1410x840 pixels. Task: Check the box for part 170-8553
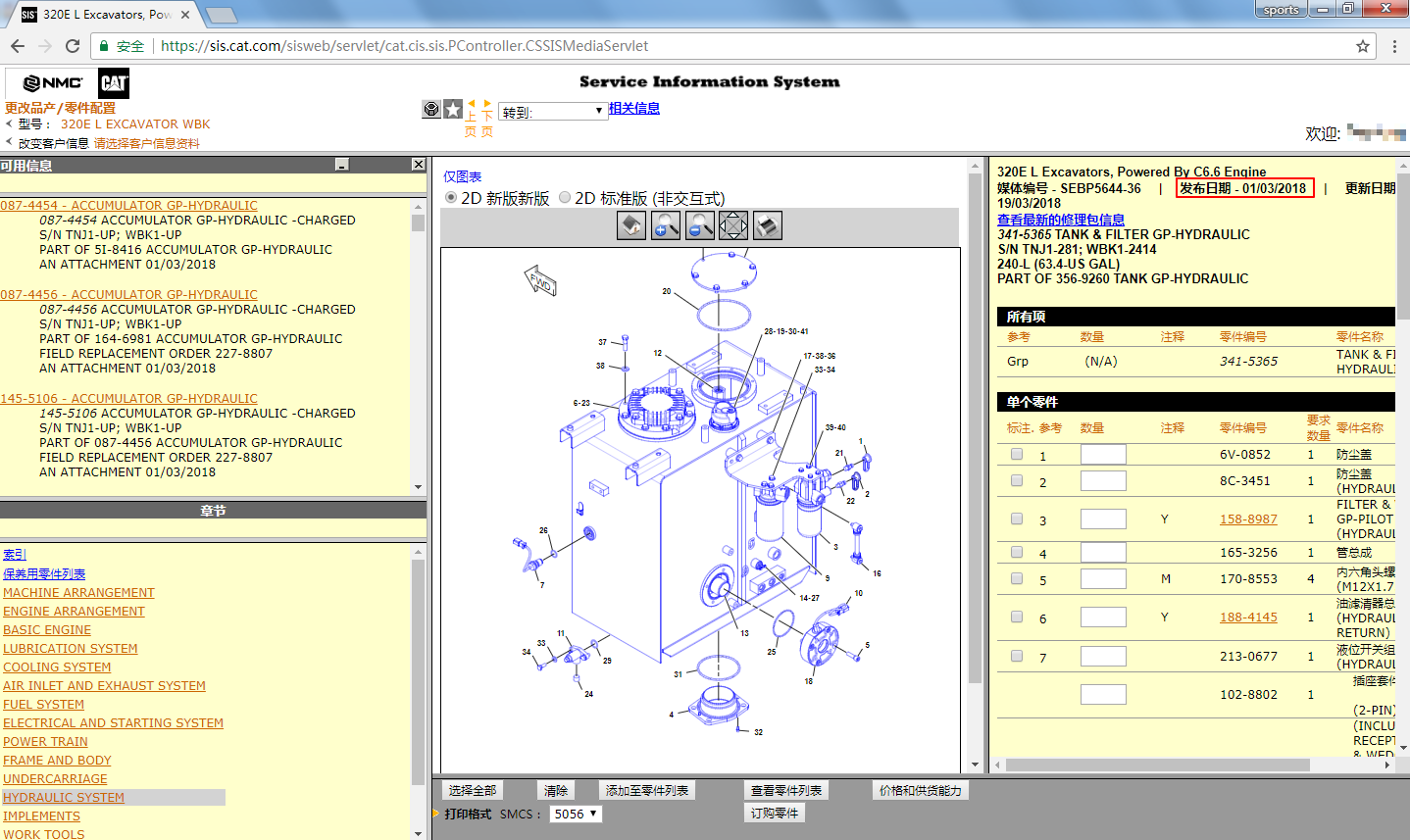pos(1017,579)
